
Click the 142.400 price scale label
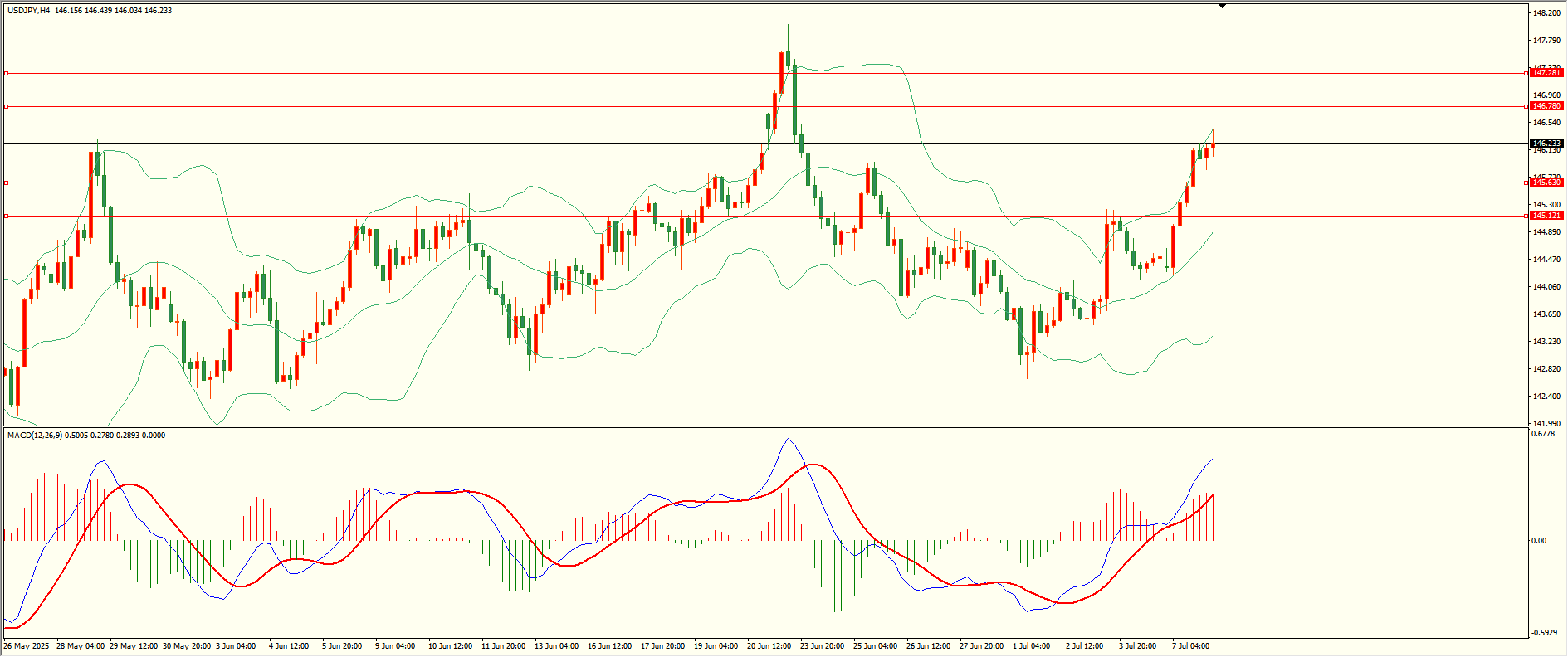click(x=1546, y=397)
